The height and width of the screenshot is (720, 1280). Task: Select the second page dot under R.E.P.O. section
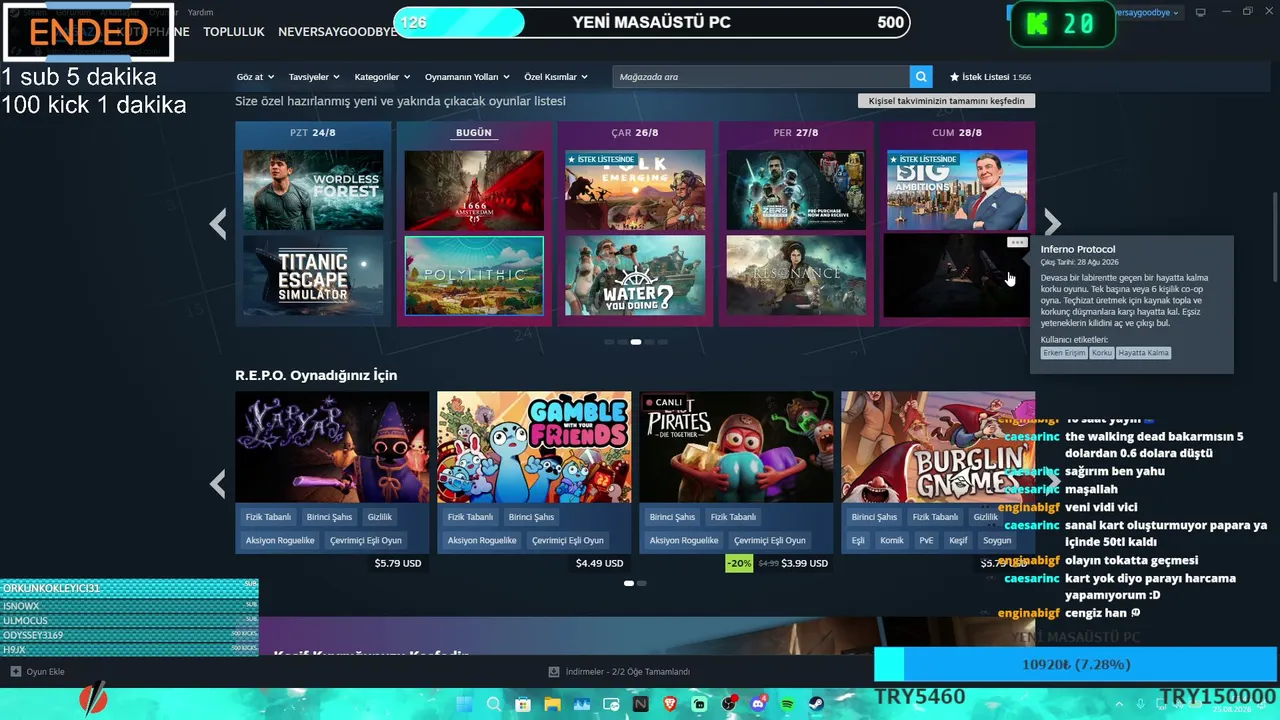[x=642, y=583]
